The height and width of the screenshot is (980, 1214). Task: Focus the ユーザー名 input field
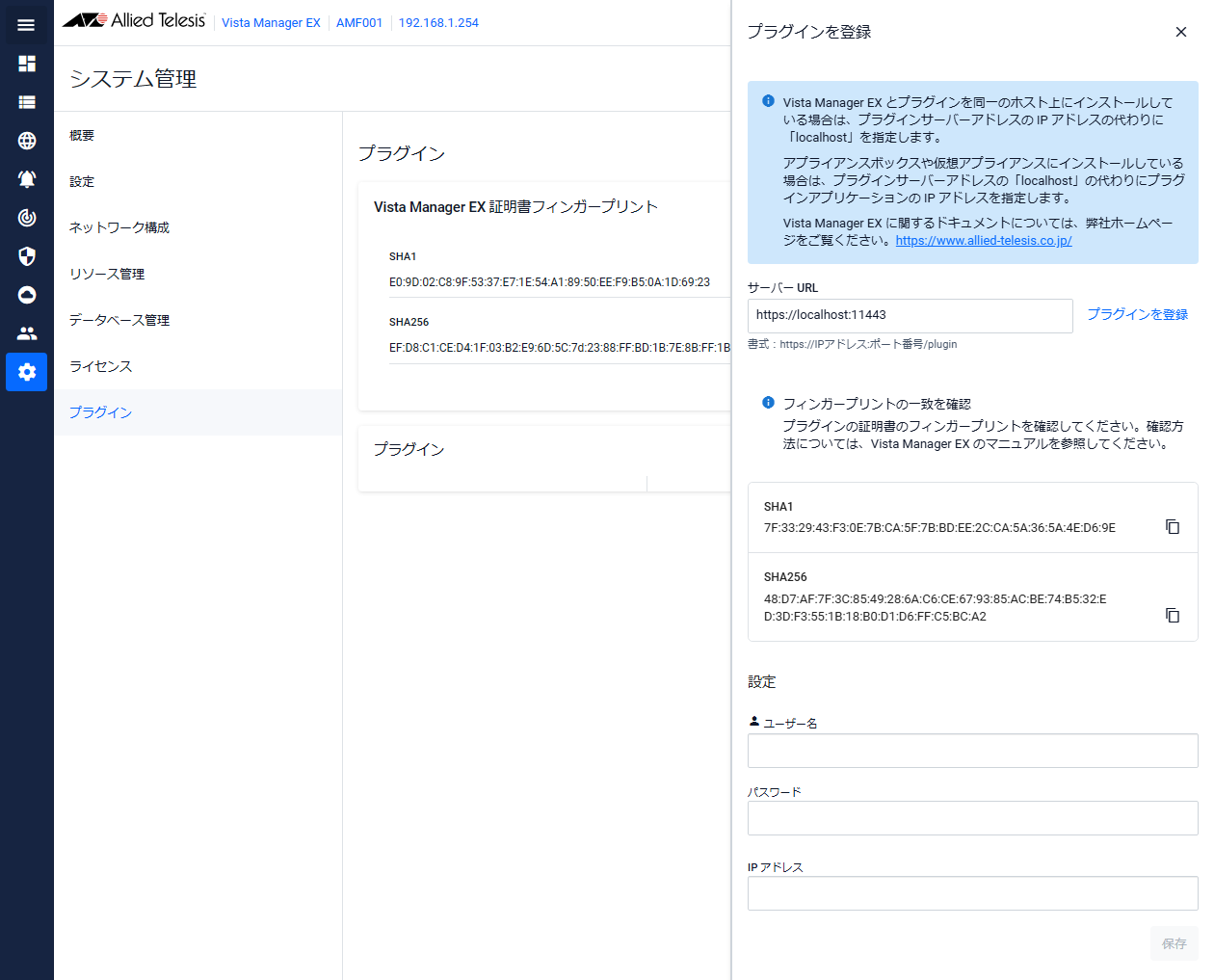[x=973, y=751]
